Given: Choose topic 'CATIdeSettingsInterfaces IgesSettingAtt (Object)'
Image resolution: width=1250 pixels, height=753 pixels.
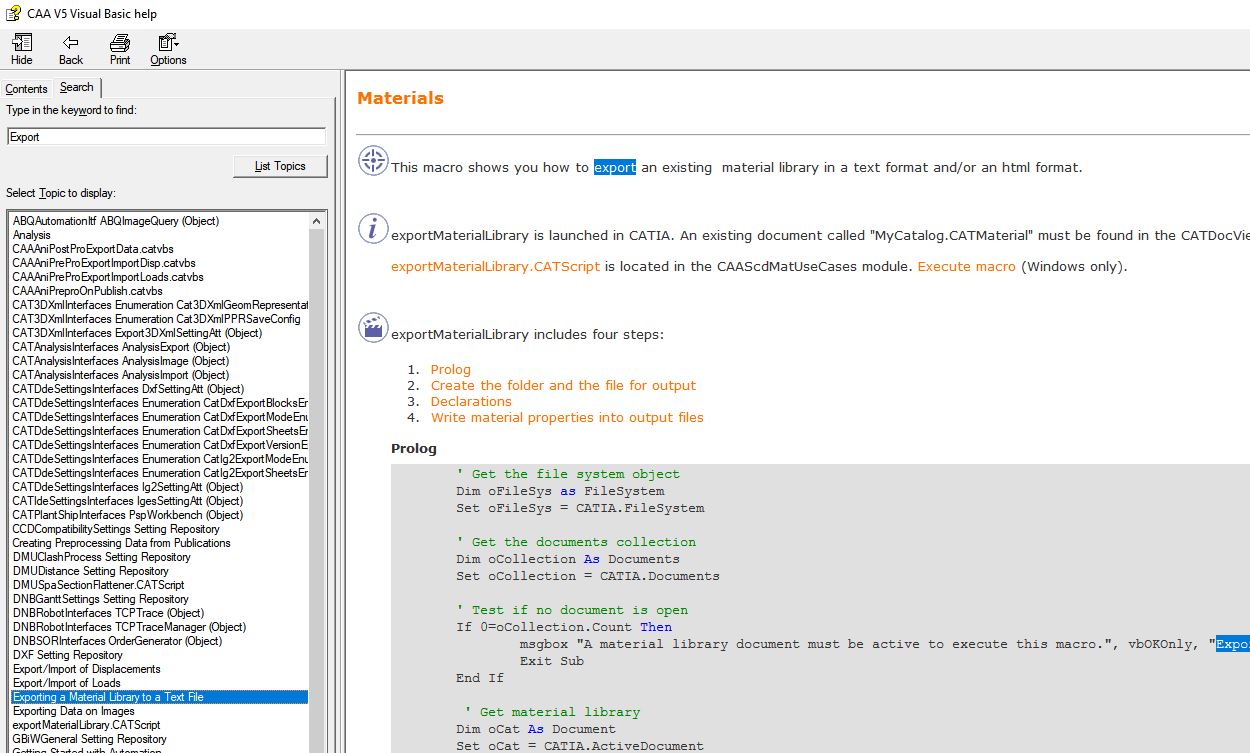Looking at the screenshot, I should (127, 501).
